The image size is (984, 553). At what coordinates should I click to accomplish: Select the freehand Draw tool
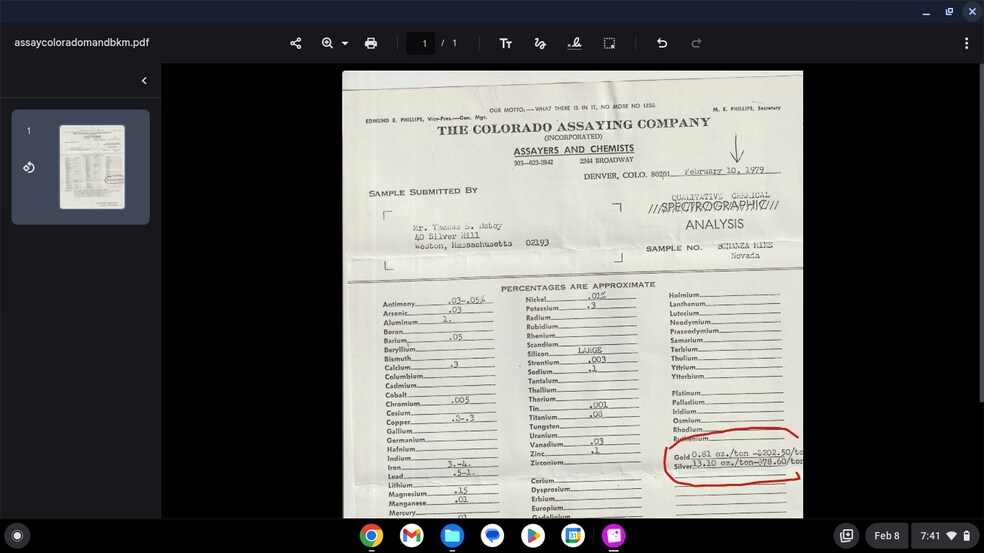540,43
